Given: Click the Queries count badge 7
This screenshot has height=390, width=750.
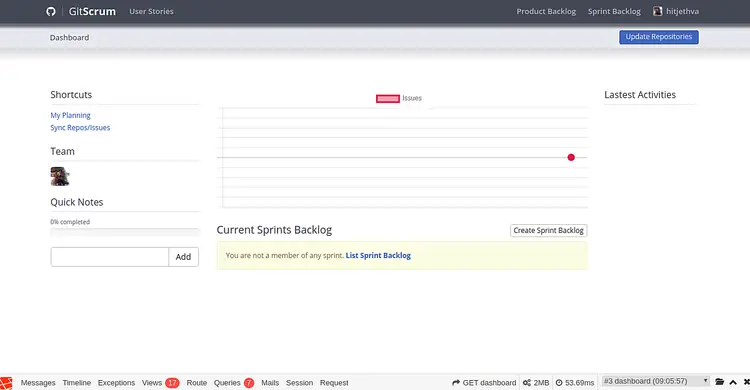Looking at the screenshot, I should tap(249, 383).
